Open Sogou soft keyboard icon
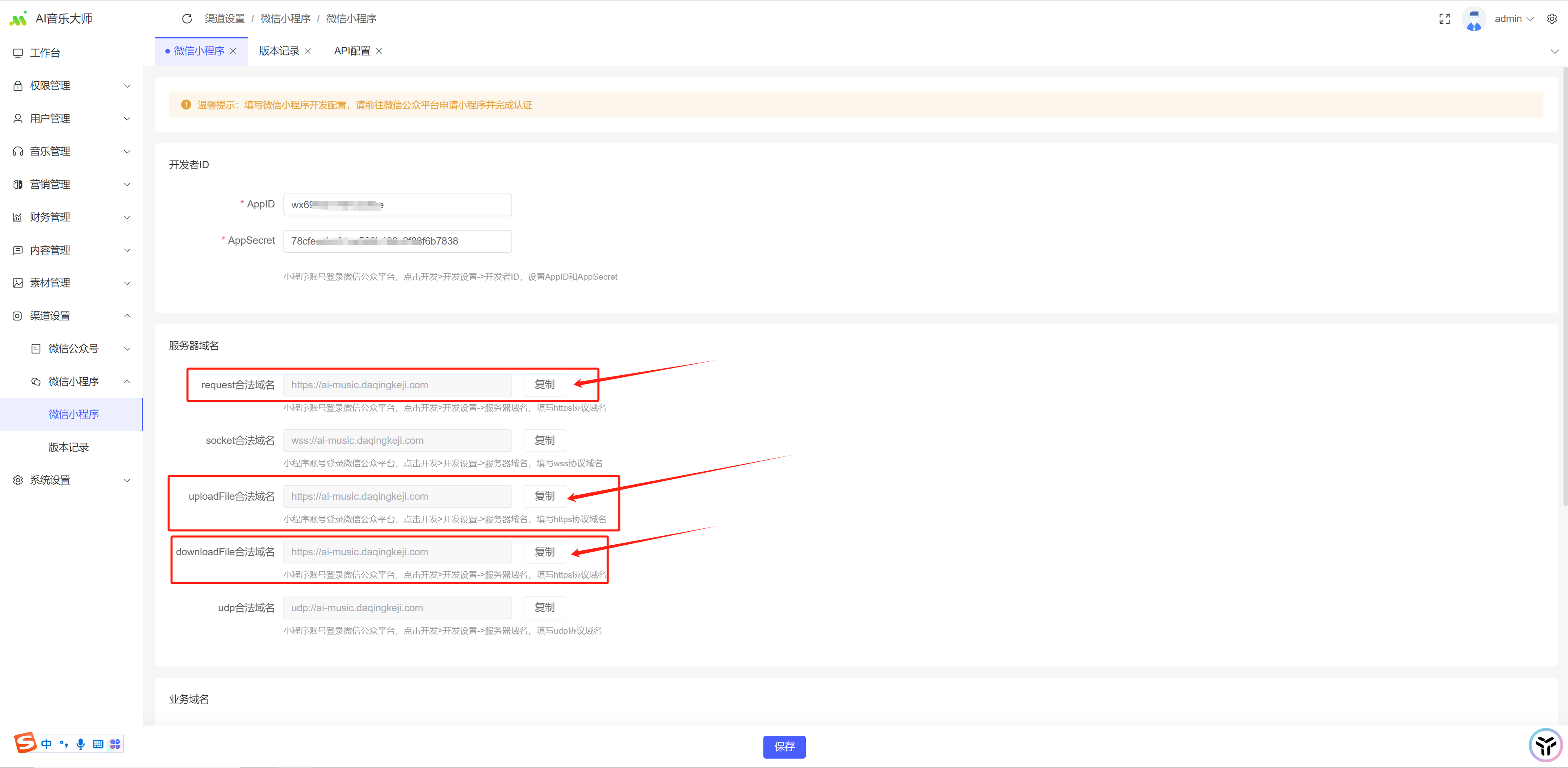This screenshot has height=768, width=1568. [98, 744]
